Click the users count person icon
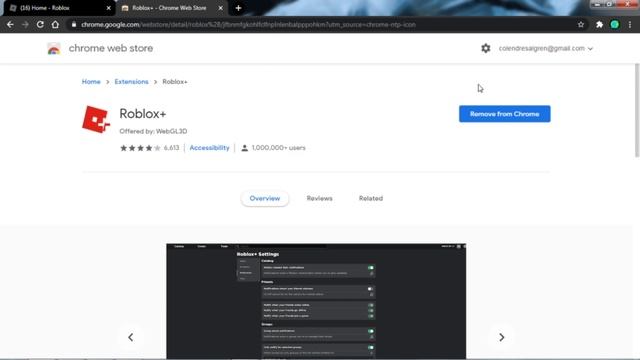Viewport: 640px width, 360px height. coord(244,148)
